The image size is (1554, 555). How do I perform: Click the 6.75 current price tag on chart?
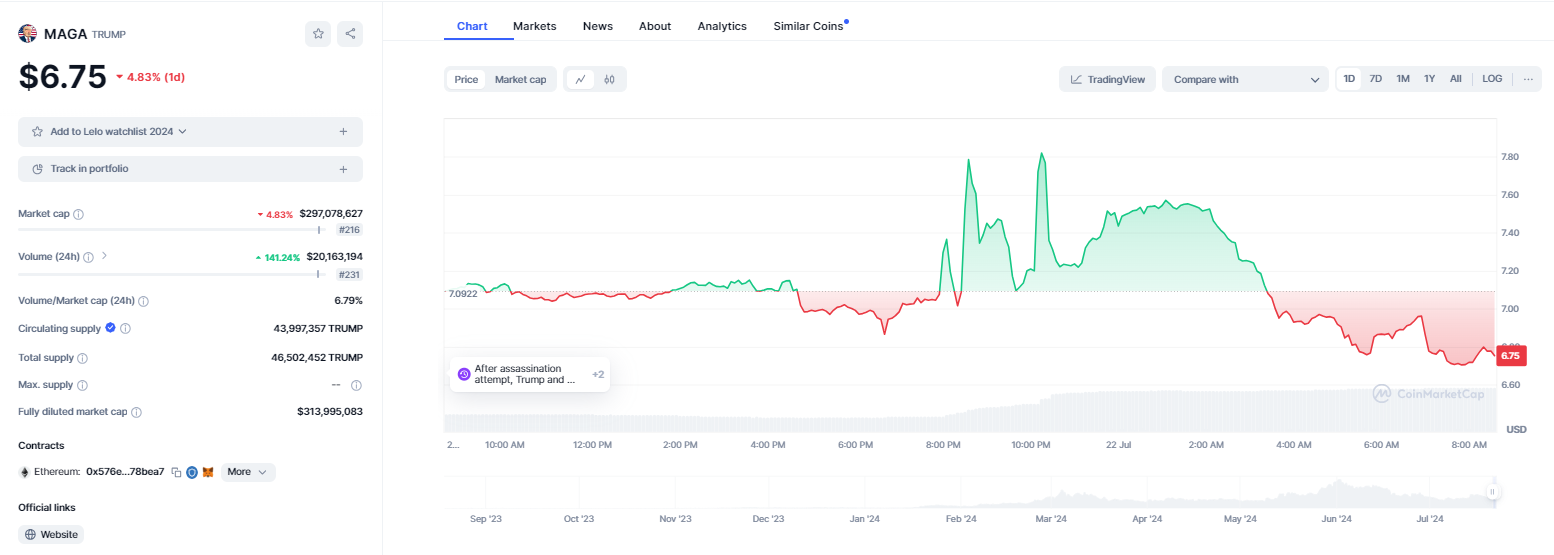tap(1511, 355)
